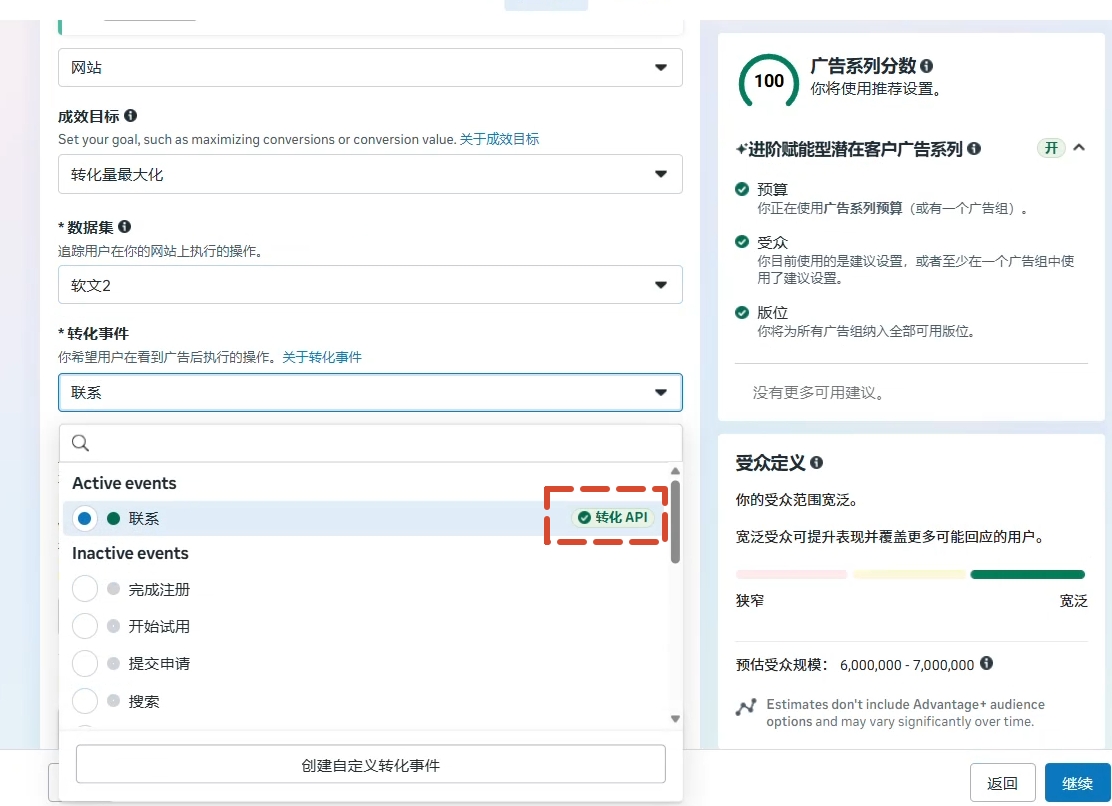Click info icon beside 进阶赋能型潜在客户广告系列
The height and width of the screenshot is (806, 1112).
974,149
